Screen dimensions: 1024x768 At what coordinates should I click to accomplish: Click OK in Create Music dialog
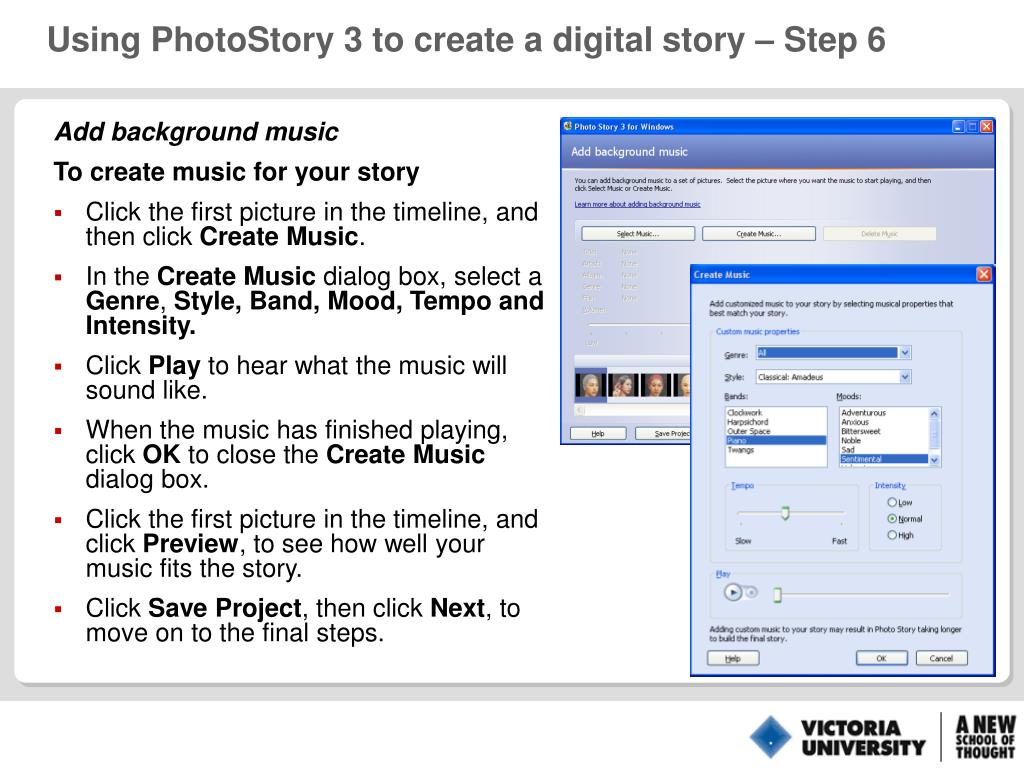click(x=882, y=658)
